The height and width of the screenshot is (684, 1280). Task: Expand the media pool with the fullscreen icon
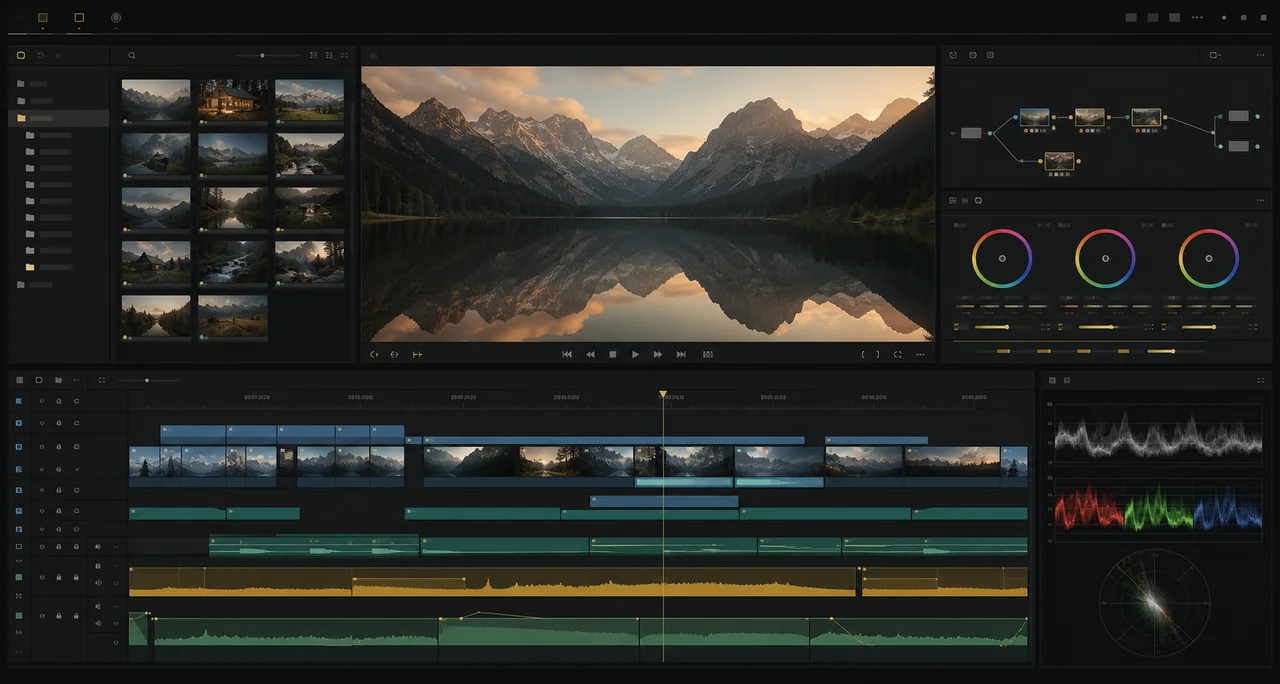point(345,56)
